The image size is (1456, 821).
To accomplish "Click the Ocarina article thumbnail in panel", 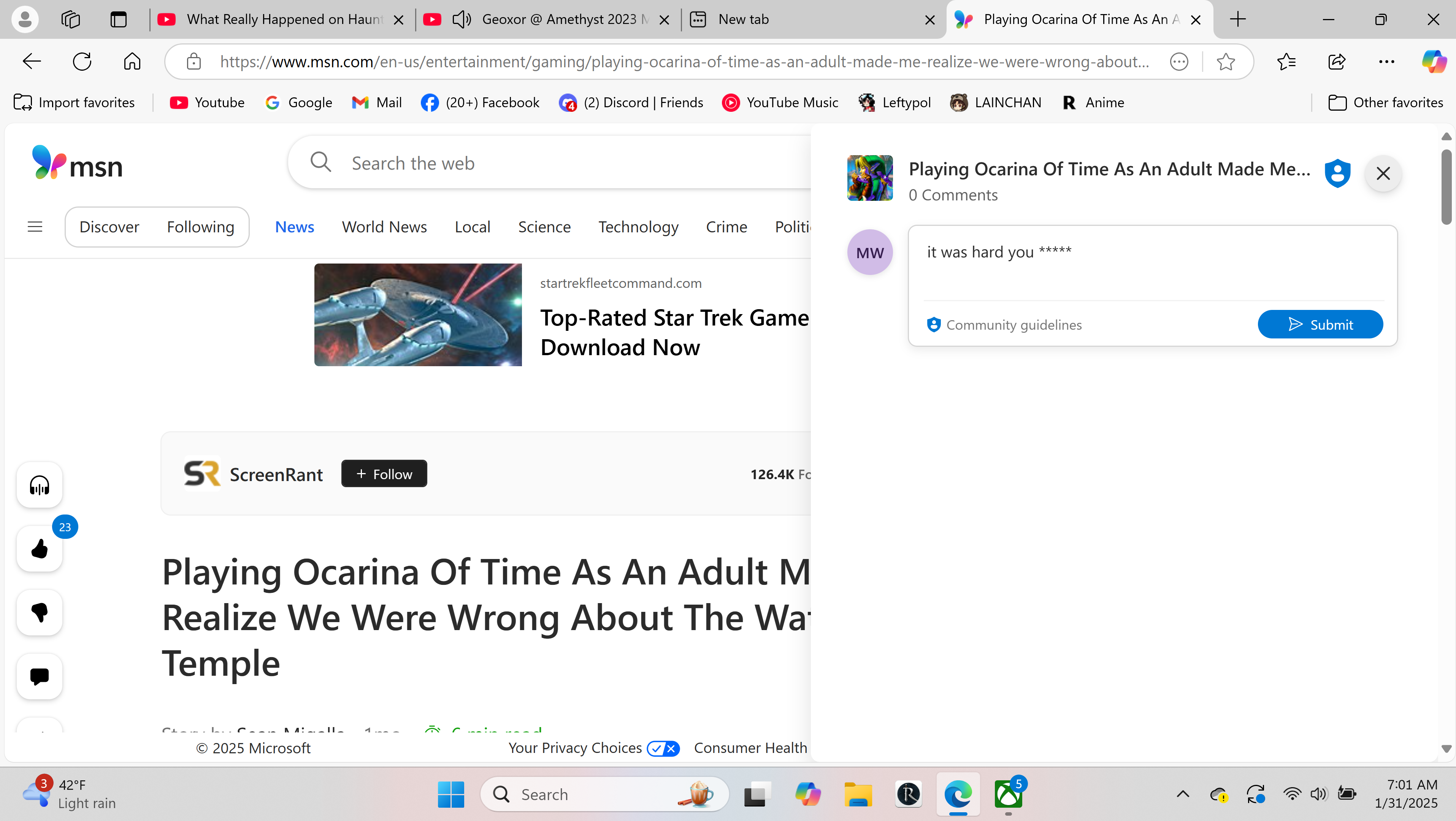I will [x=869, y=178].
